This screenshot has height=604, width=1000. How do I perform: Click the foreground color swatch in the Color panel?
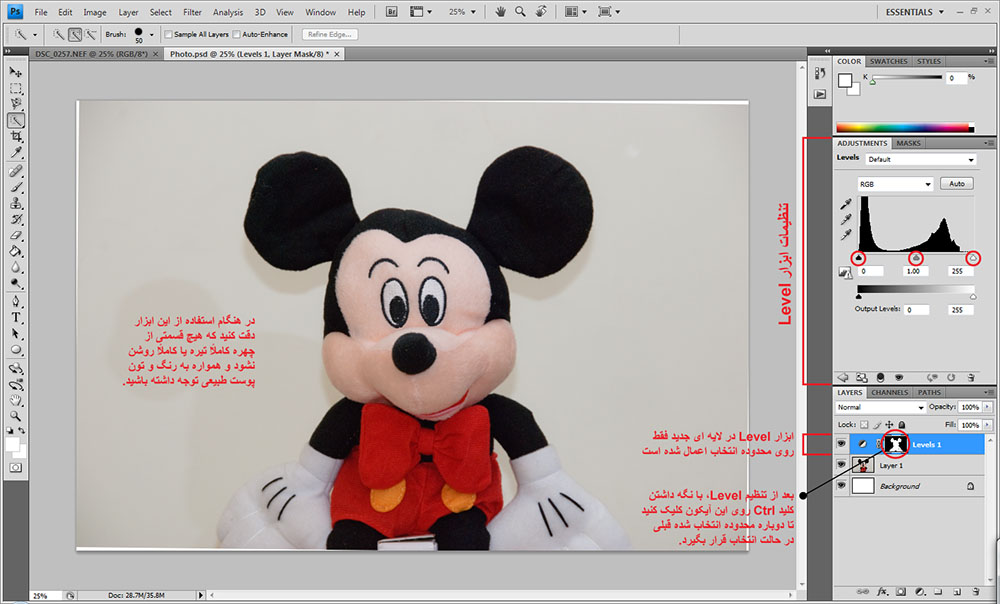845,80
